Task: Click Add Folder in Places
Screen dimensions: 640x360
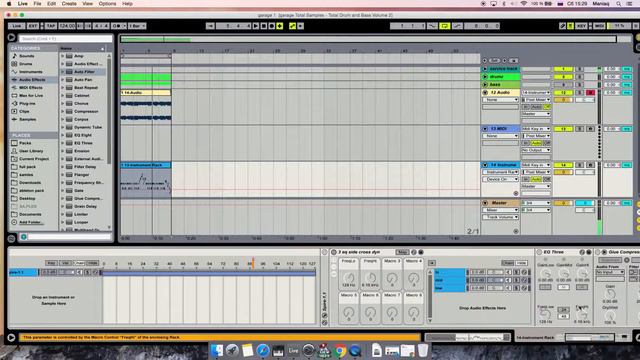Action: 30,222
